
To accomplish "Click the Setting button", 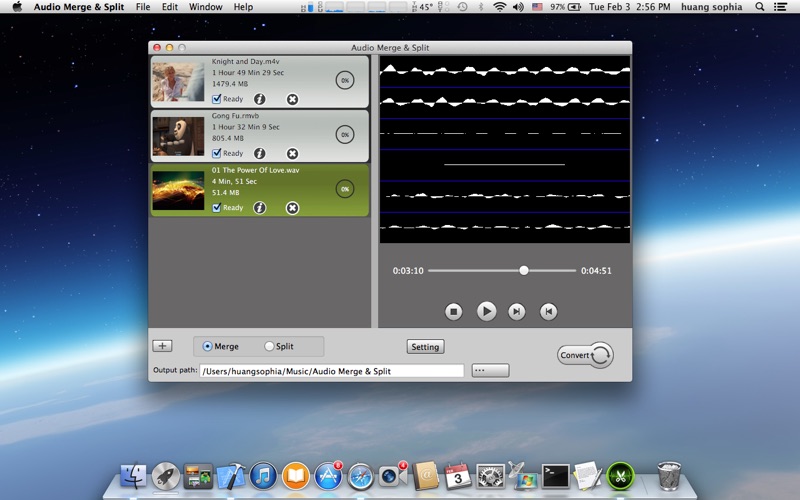I will point(425,347).
